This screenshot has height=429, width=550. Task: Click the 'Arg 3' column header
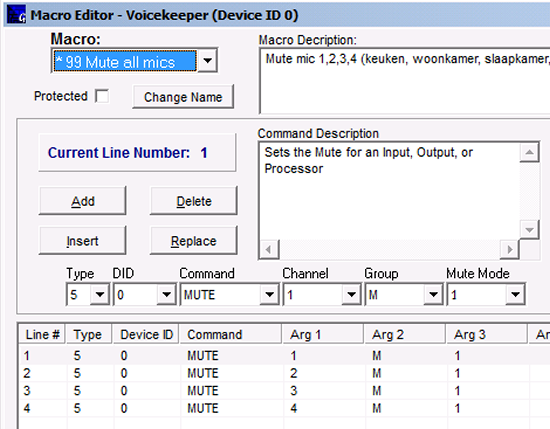click(487, 334)
